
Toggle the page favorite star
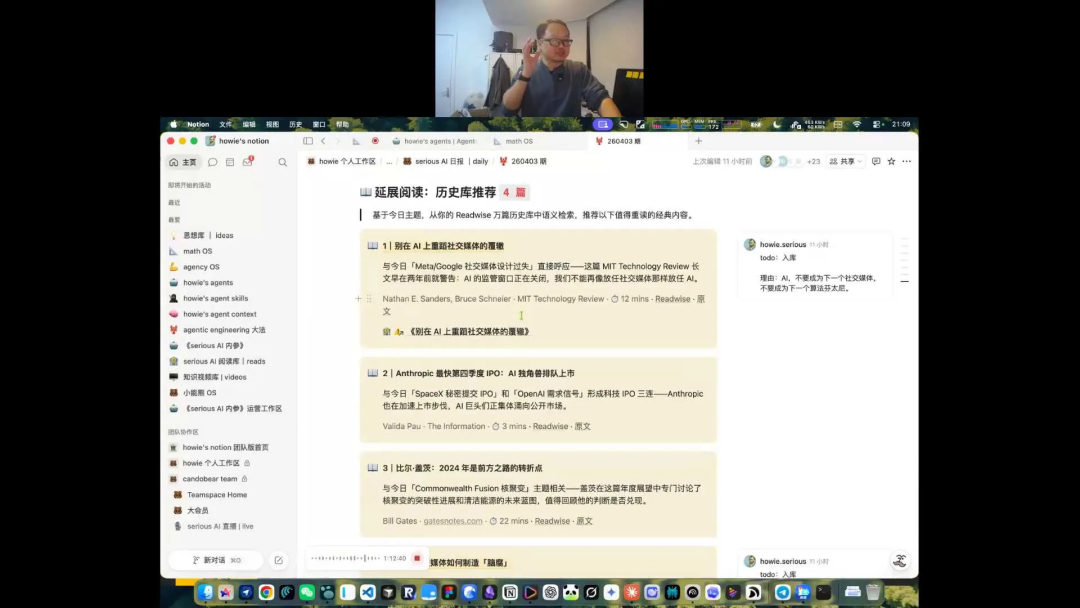pyautogui.click(x=891, y=161)
